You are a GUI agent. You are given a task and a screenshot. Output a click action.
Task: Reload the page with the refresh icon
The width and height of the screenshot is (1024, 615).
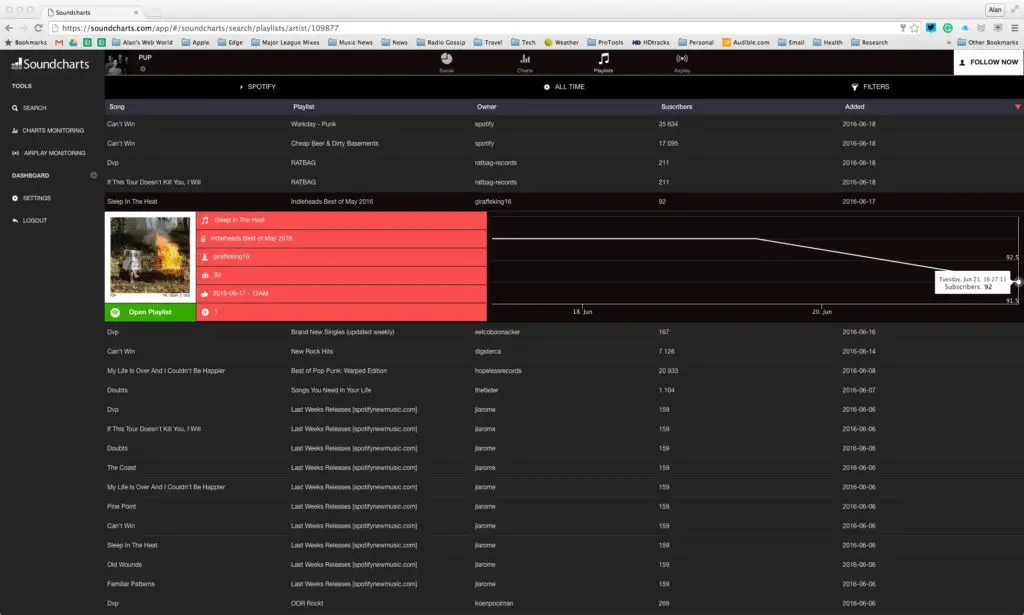pos(39,28)
